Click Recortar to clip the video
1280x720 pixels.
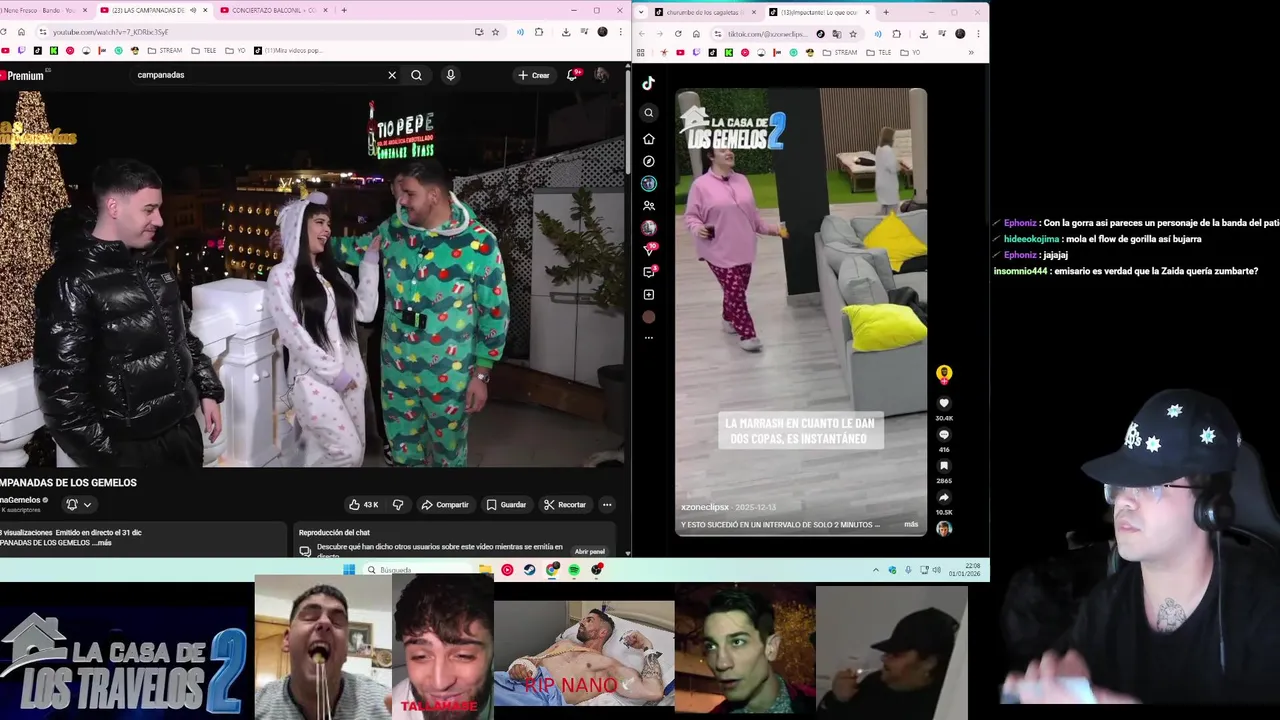tap(565, 505)
